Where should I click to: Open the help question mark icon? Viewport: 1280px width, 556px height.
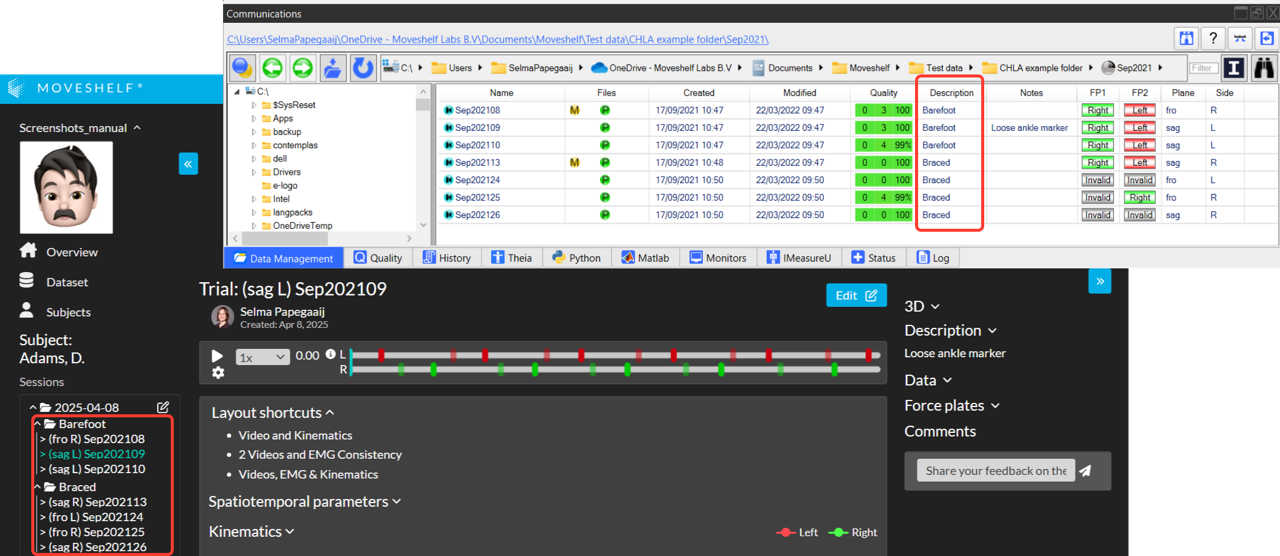tap(1213, 38)
